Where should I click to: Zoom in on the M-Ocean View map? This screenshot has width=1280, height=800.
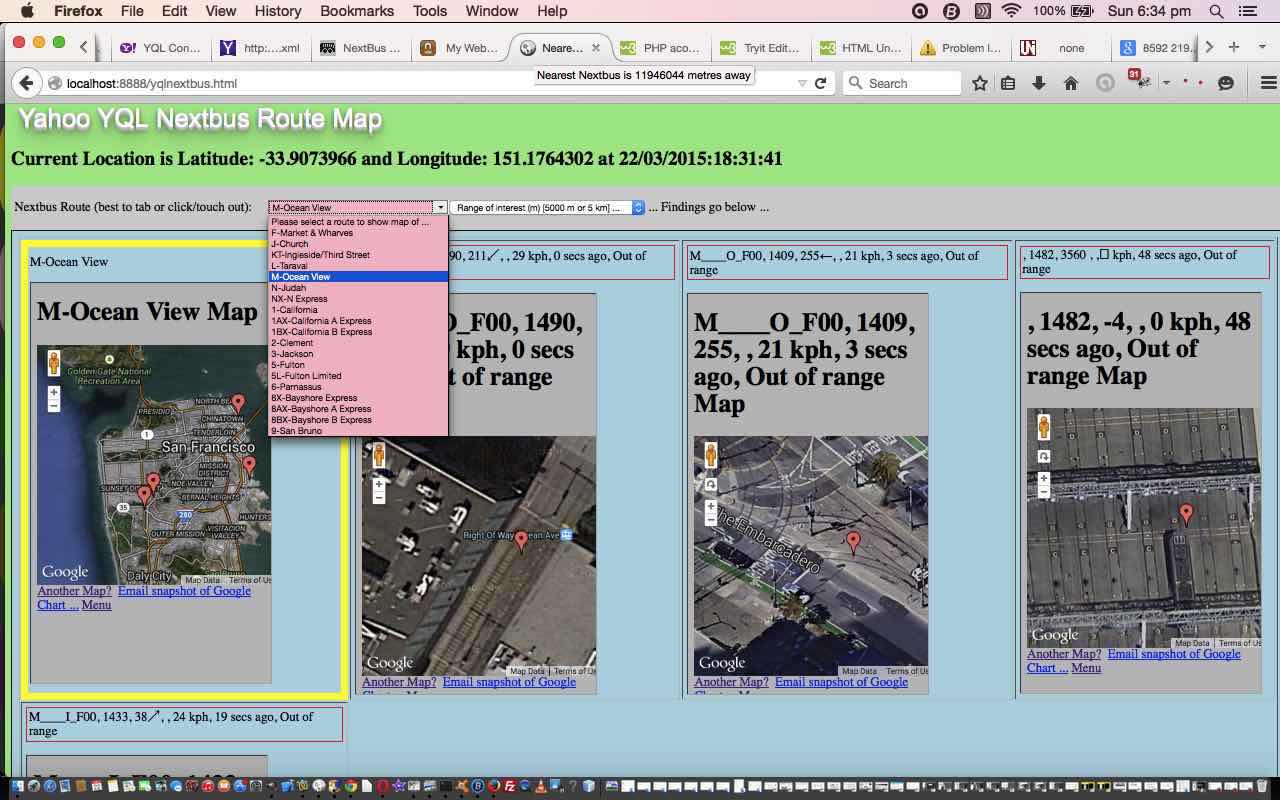click(x=54, y=393)
